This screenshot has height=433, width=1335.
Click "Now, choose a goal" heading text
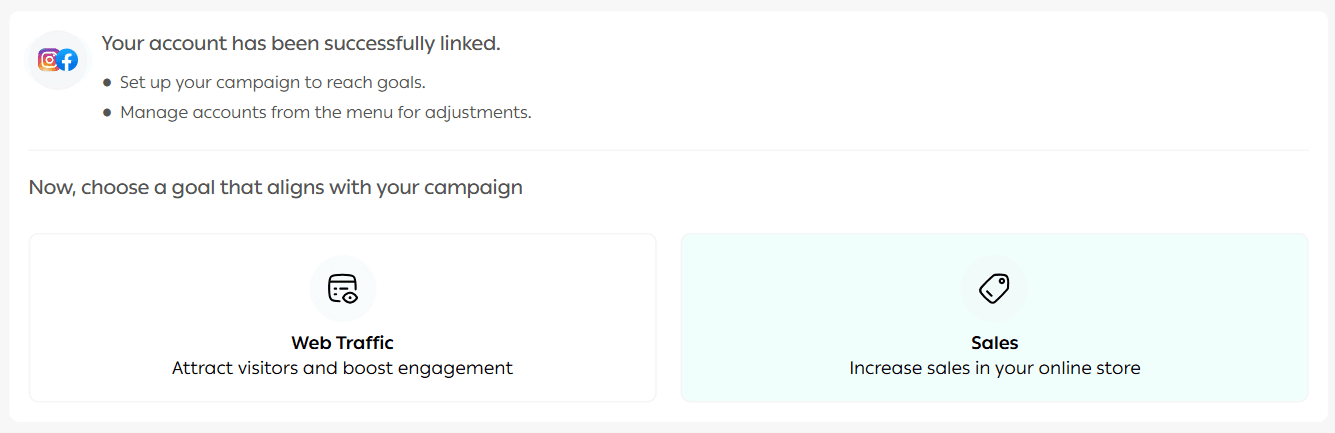pos(275,187)
